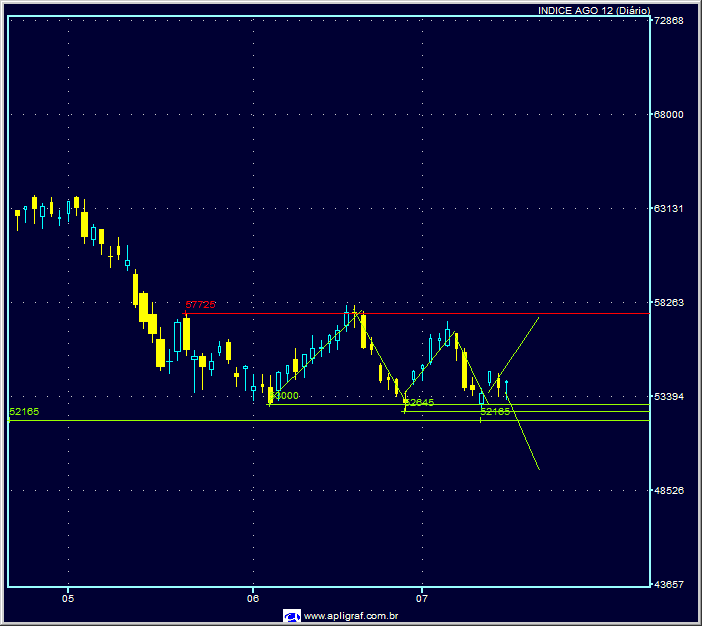Click the 07 month label on time axis
Image resolution: width=702 pixels, height=626 pixels.
tap(422, 599)
